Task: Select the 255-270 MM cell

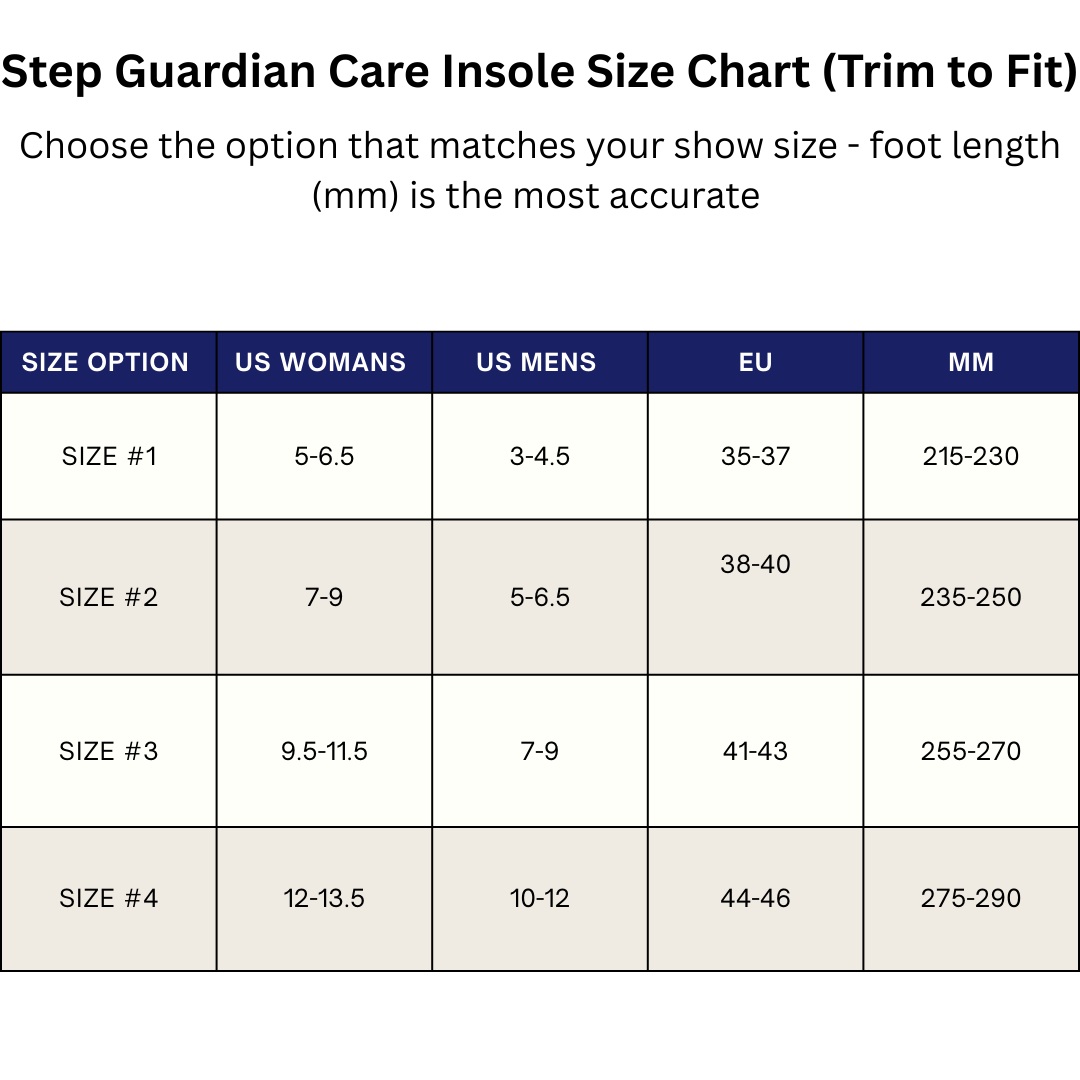Action: point(971,751)
